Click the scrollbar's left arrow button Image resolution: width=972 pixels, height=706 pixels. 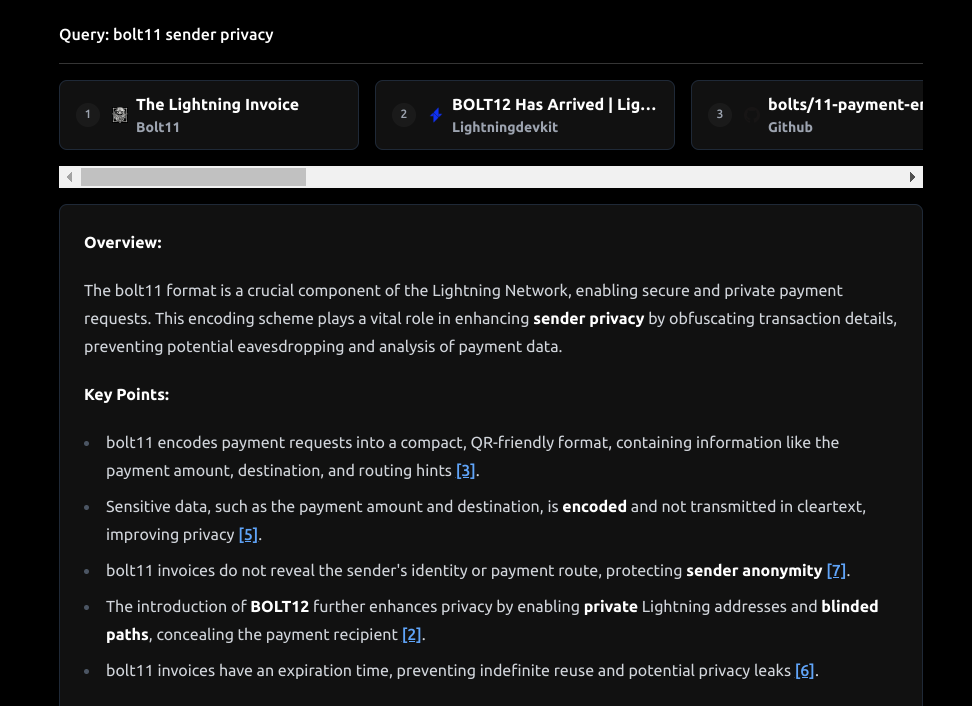pos(69,177)
